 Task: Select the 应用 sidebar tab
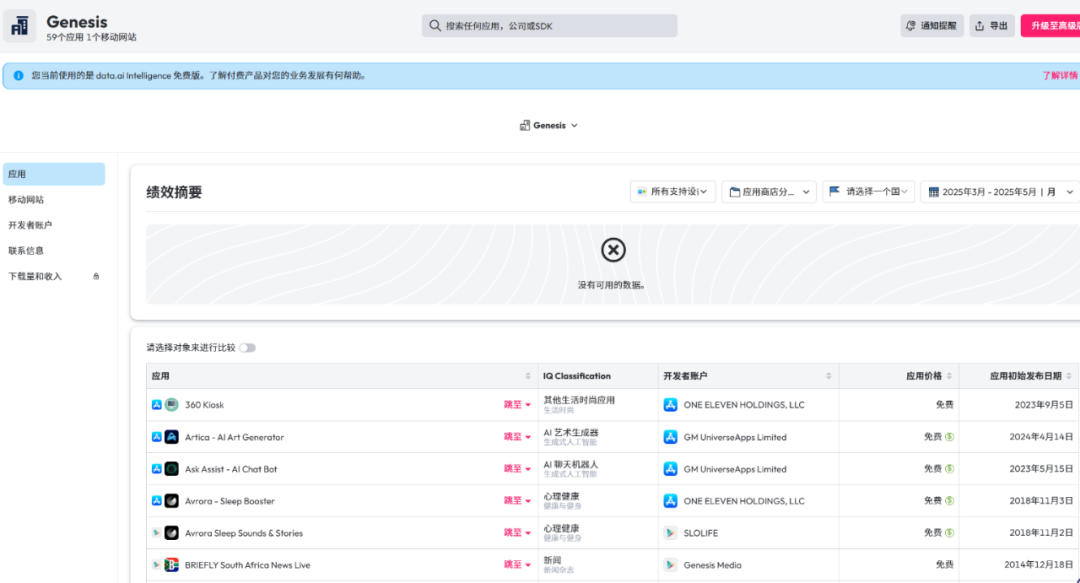[54, 174]
